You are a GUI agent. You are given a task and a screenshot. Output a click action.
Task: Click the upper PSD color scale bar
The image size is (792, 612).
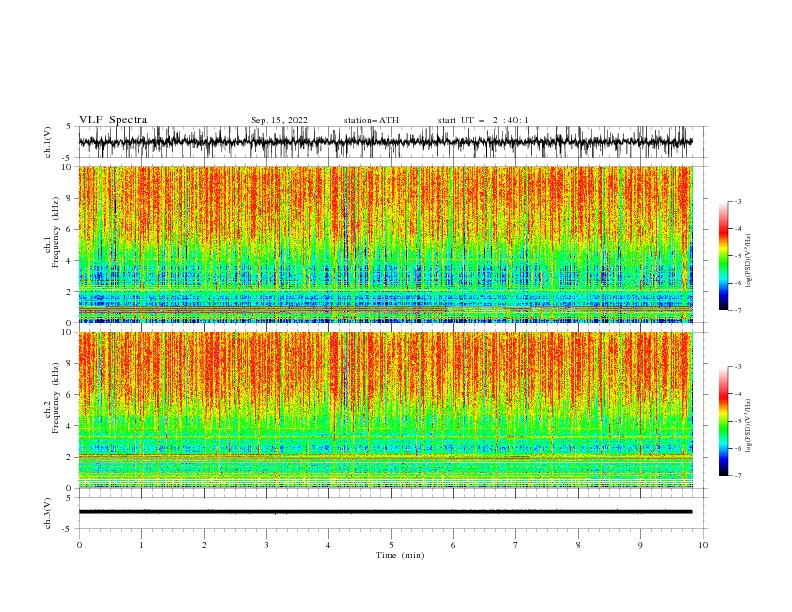(x=723, y=256)
